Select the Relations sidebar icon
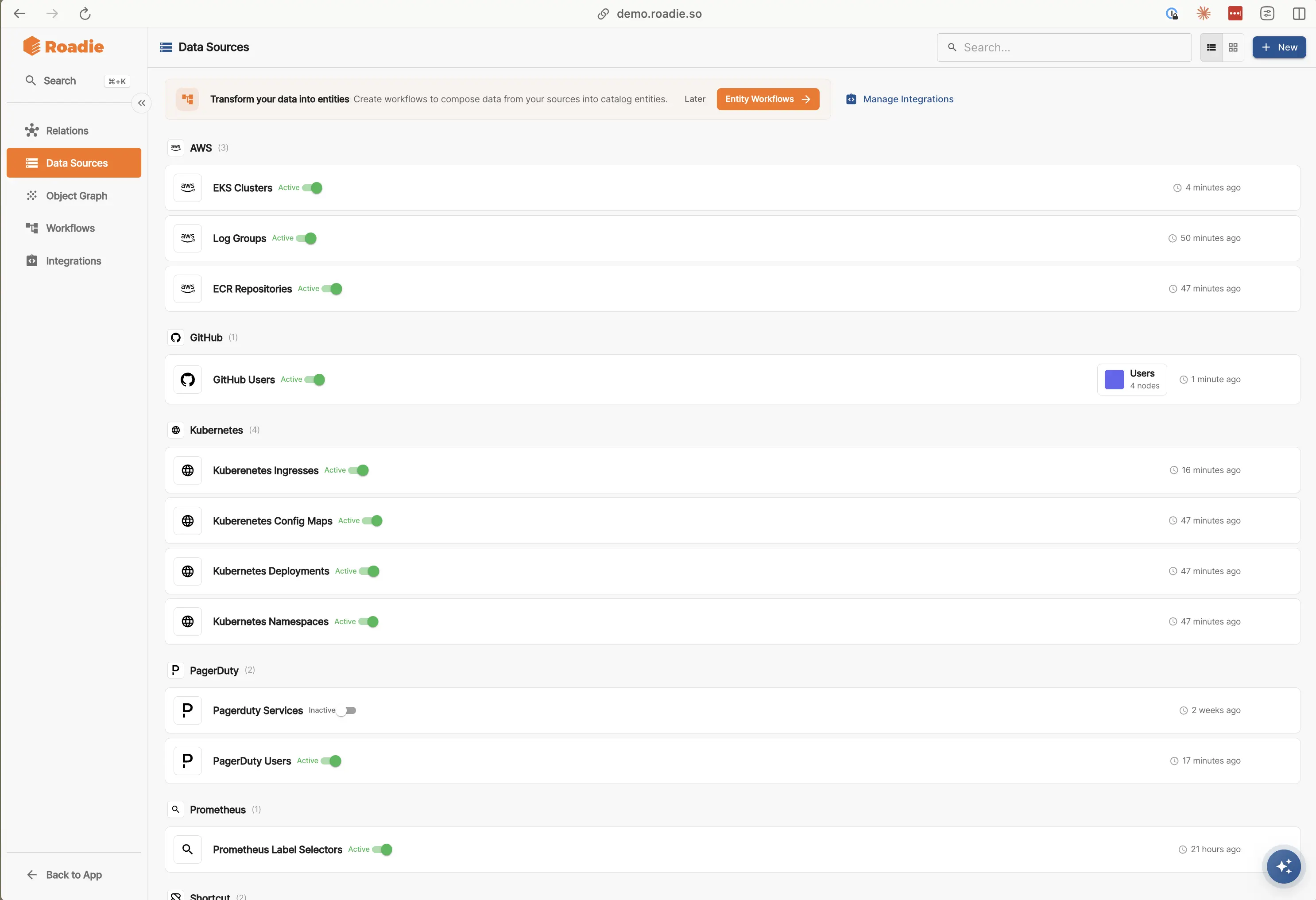The width and height of the screenshot is (1316, 900). coord(32,130)
